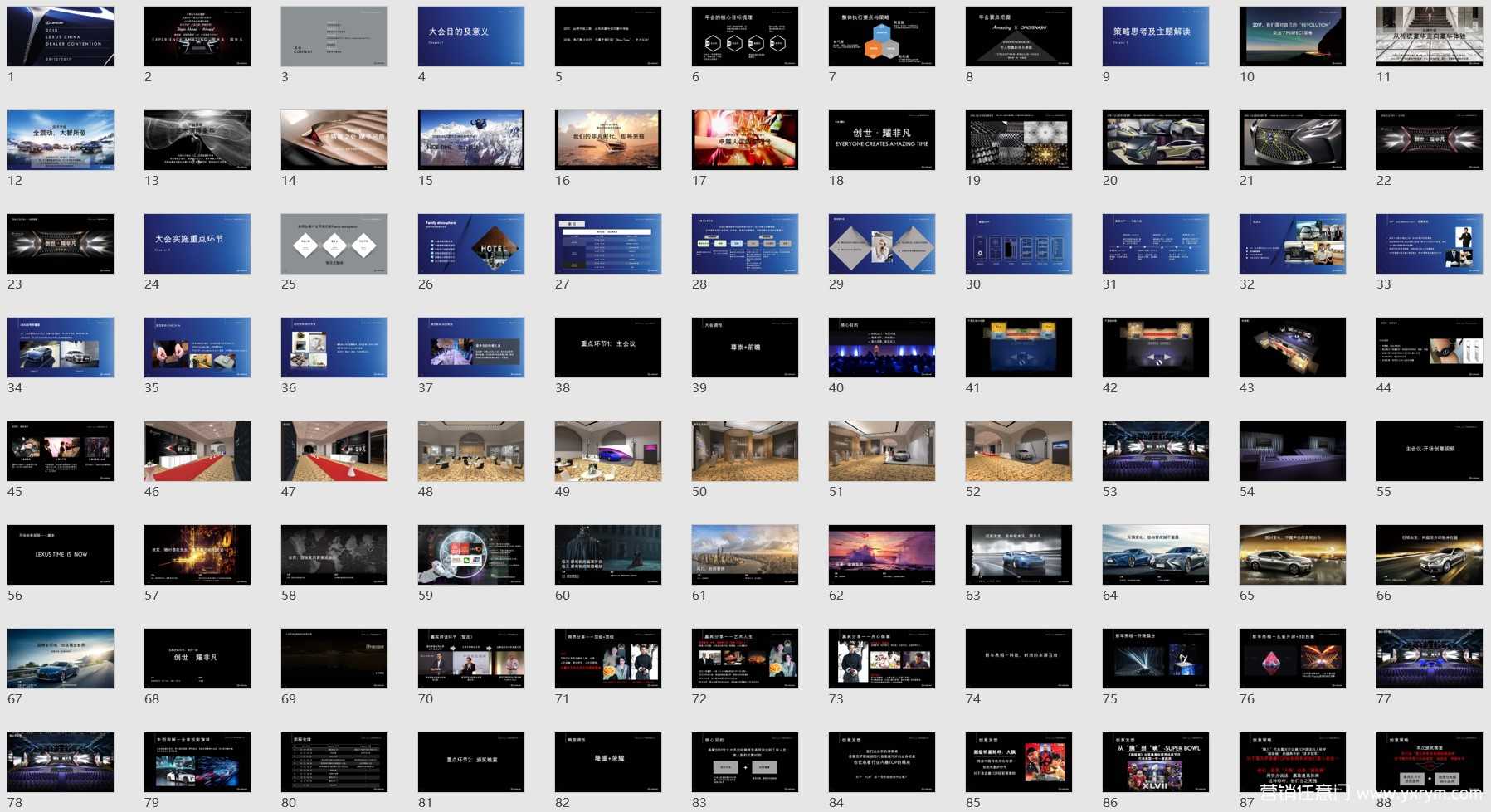Open slide 2 thumbnail with dark car image
1491x812 pixels.
(x=197, y=36)
